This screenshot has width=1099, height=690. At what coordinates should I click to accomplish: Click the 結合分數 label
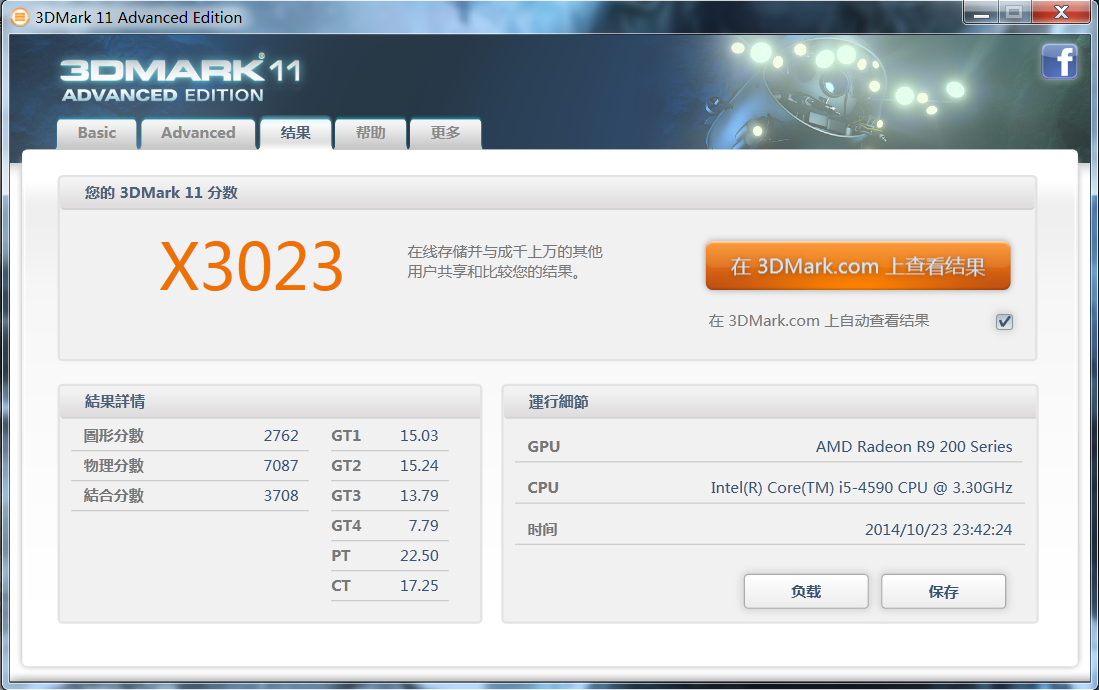coord(114,496)
